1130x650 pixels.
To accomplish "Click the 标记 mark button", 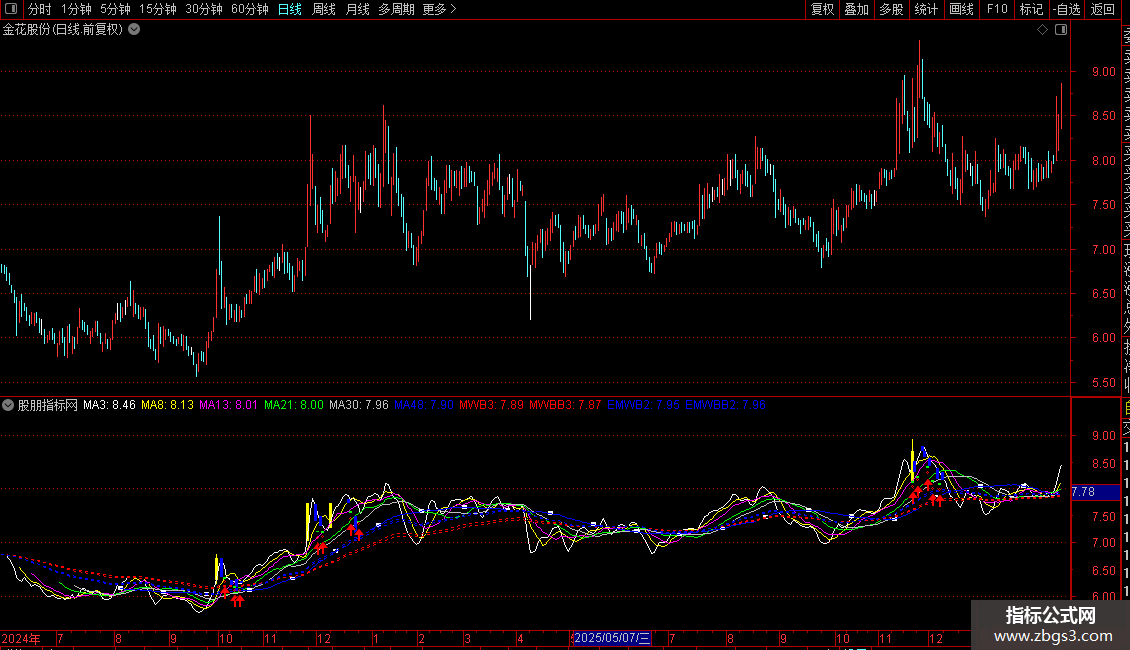I will pyautogui.click(x=1031, y=9).
